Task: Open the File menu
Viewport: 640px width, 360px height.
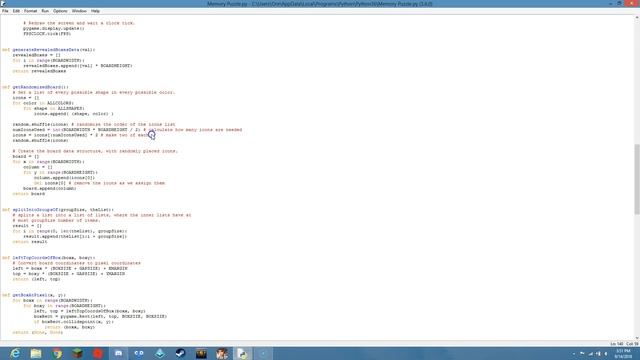Action: [5, 11]
